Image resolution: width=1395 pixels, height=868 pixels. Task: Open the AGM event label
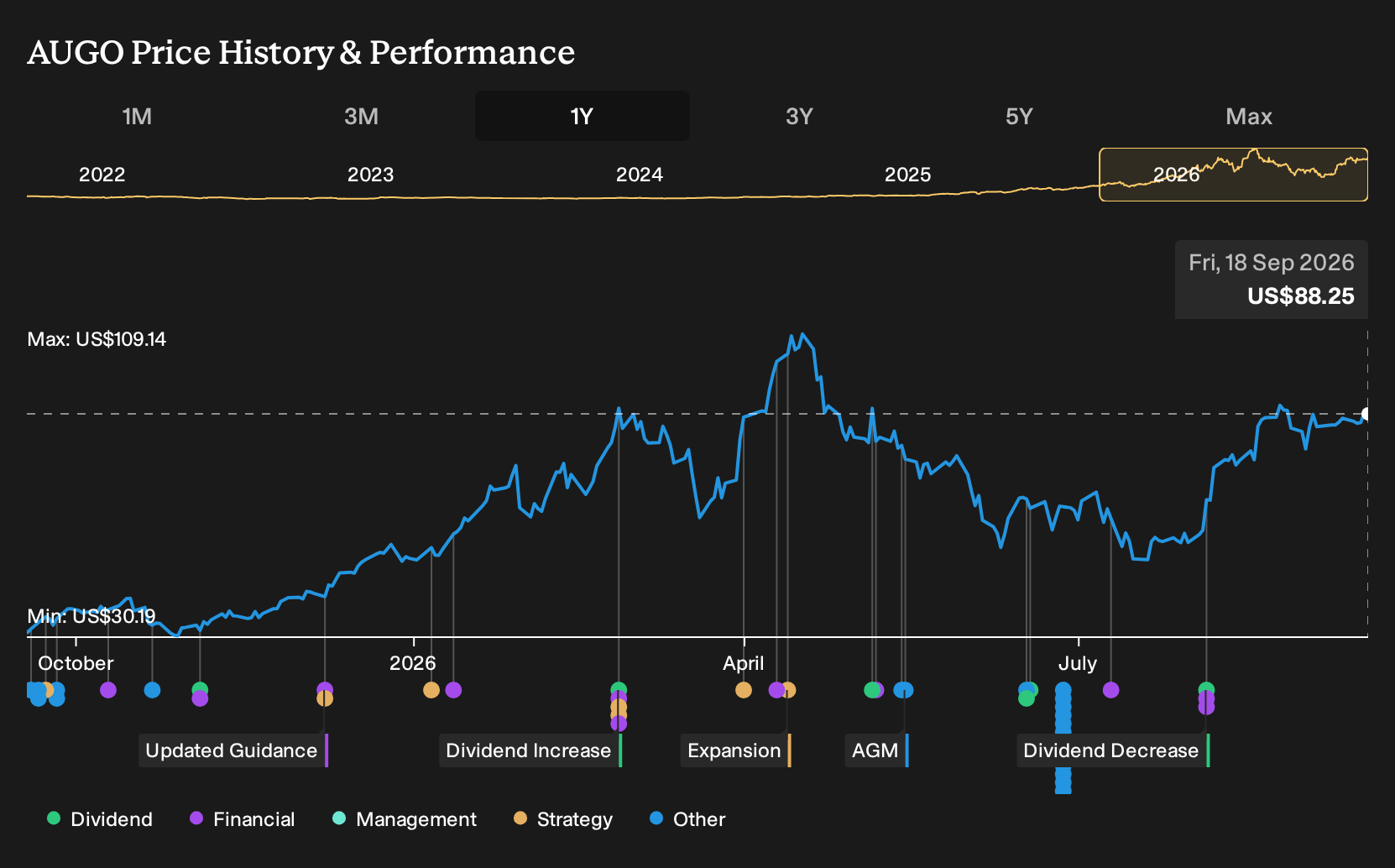[875, 750]
